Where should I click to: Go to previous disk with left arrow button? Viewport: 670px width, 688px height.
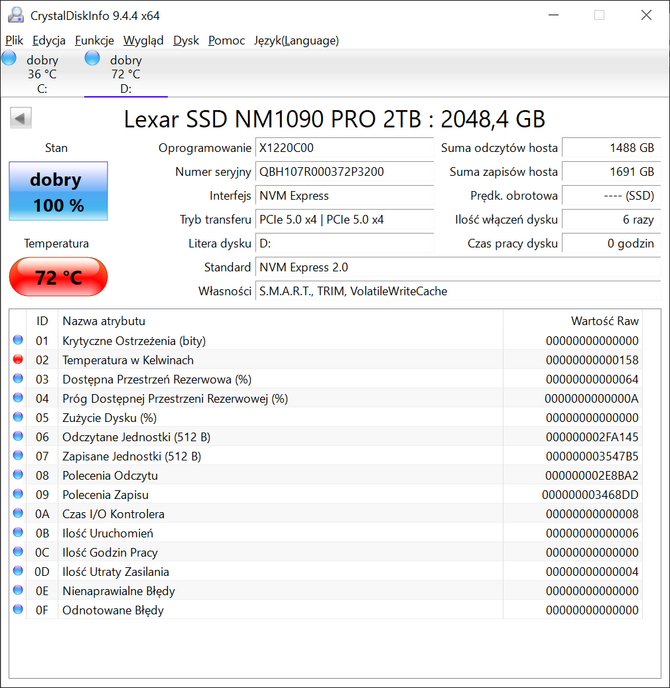coord(21,118)
